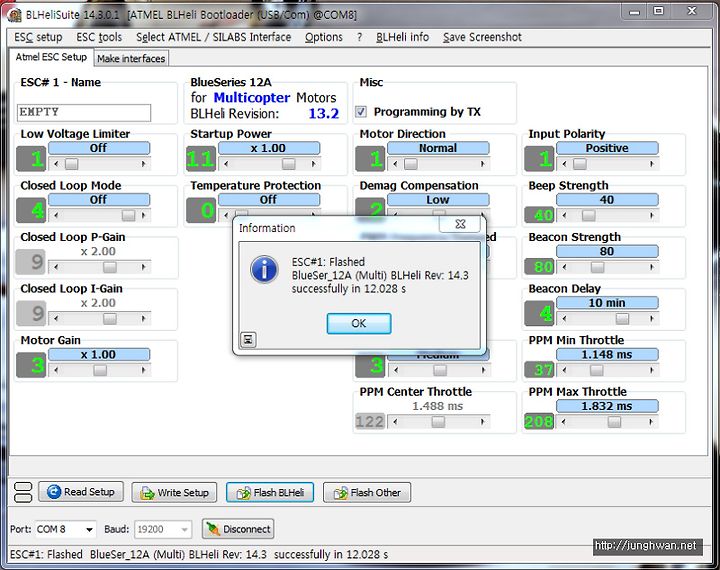Click the green 208 PPM Max value box

[539, 422]
